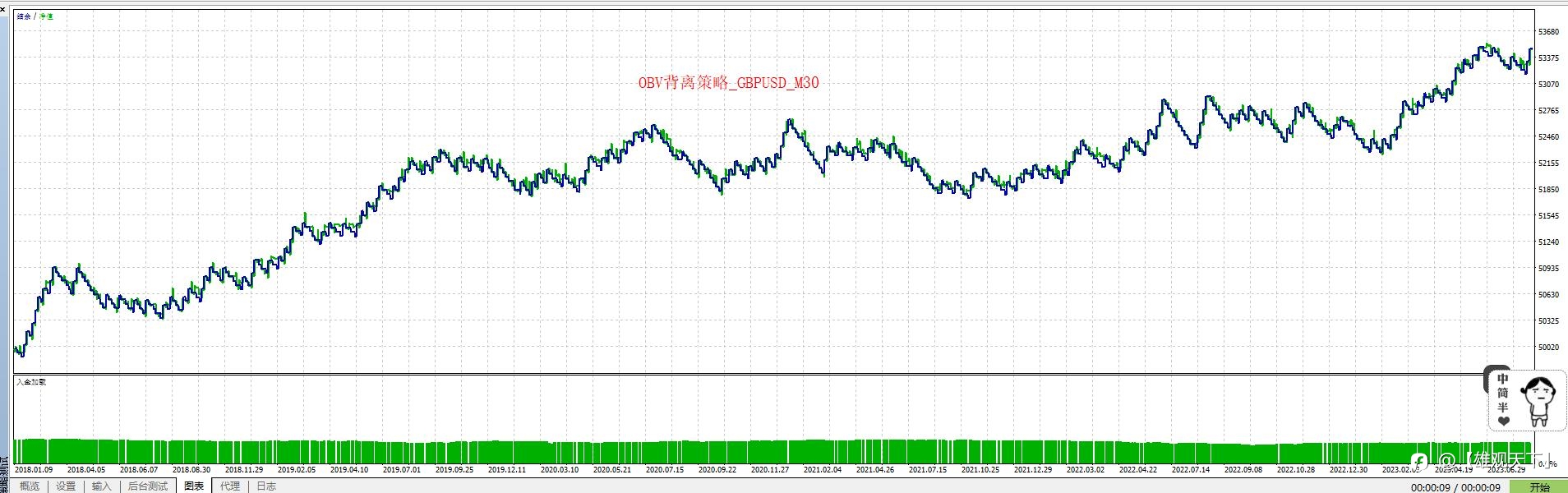The height and width of the screenshot is (493, 1568).
Task: Click the 2021.07.15 date label
Action: (x=928, y=470)
